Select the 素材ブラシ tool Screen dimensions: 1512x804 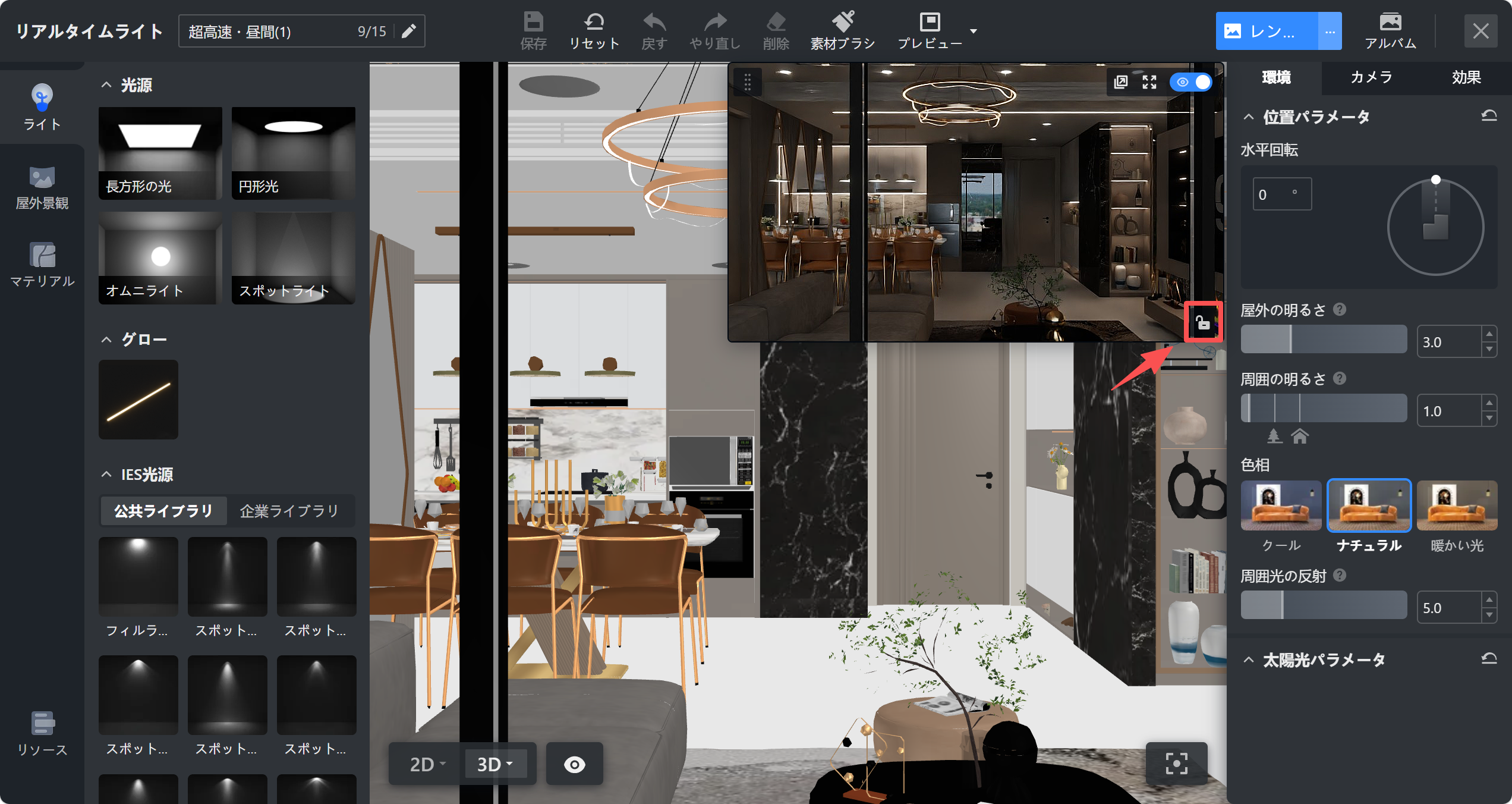coord(843,31)
